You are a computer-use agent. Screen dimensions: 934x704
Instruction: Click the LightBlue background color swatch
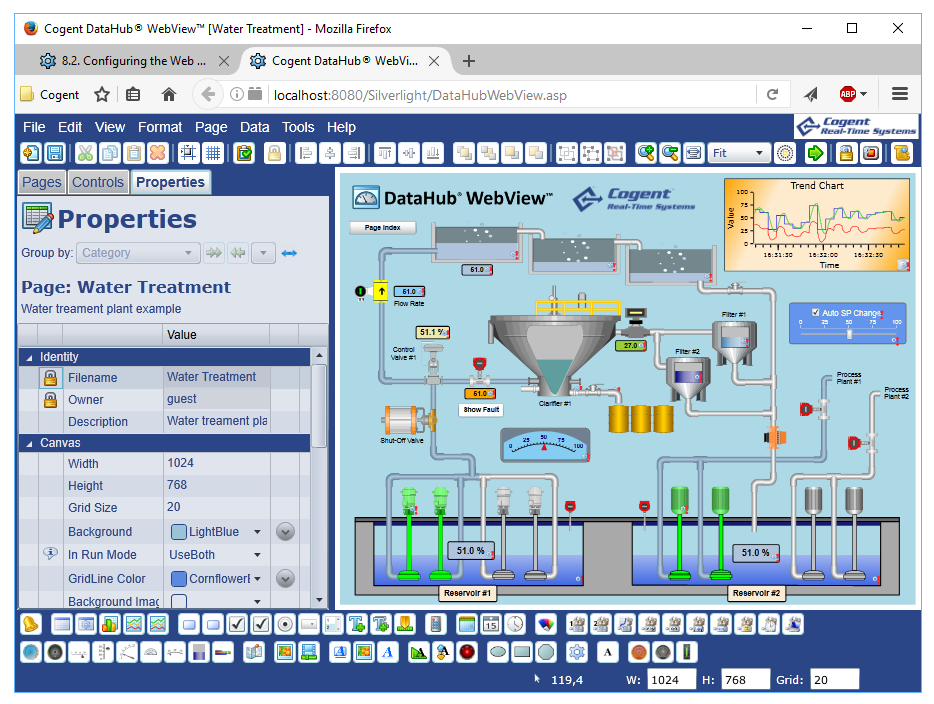click(x=178, y=532)
